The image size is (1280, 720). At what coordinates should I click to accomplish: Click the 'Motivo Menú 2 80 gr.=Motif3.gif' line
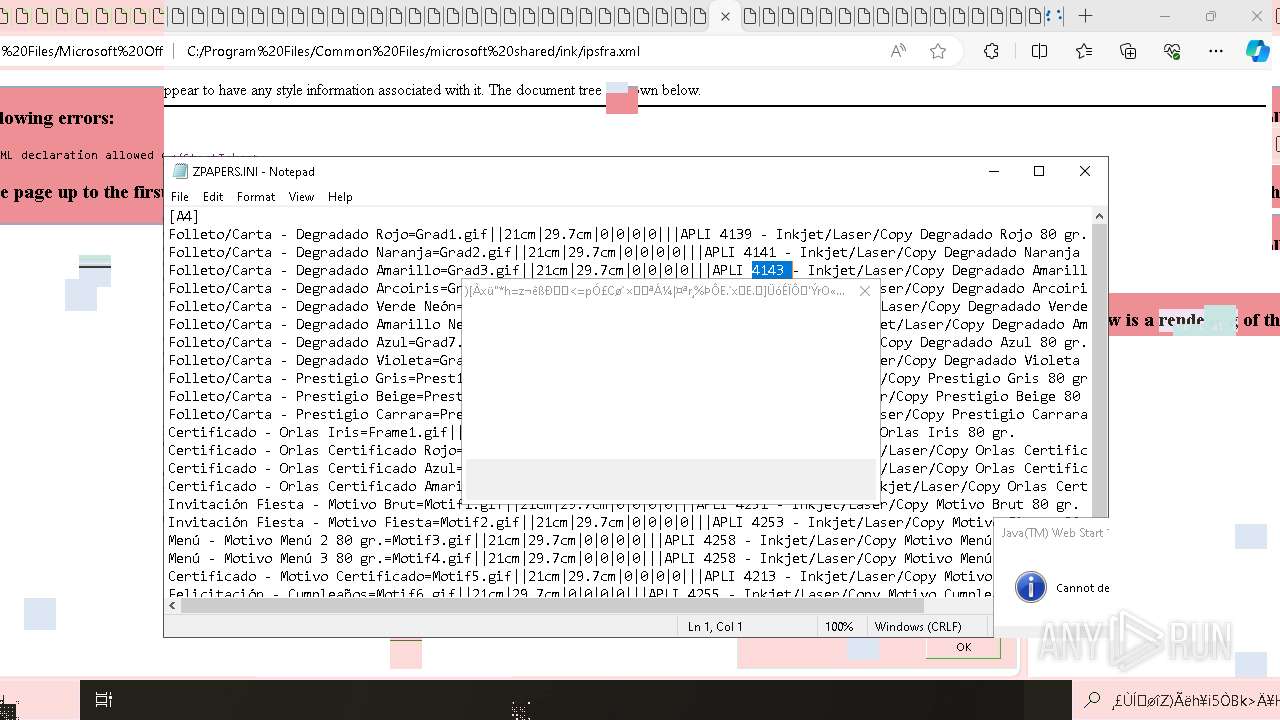coord(580,540)
